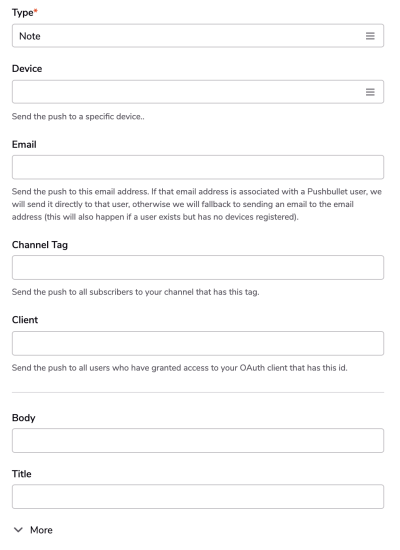This screenshot has height=550, width=400.
Task: Expand the More section label
Action: click(x=41, y=530)
